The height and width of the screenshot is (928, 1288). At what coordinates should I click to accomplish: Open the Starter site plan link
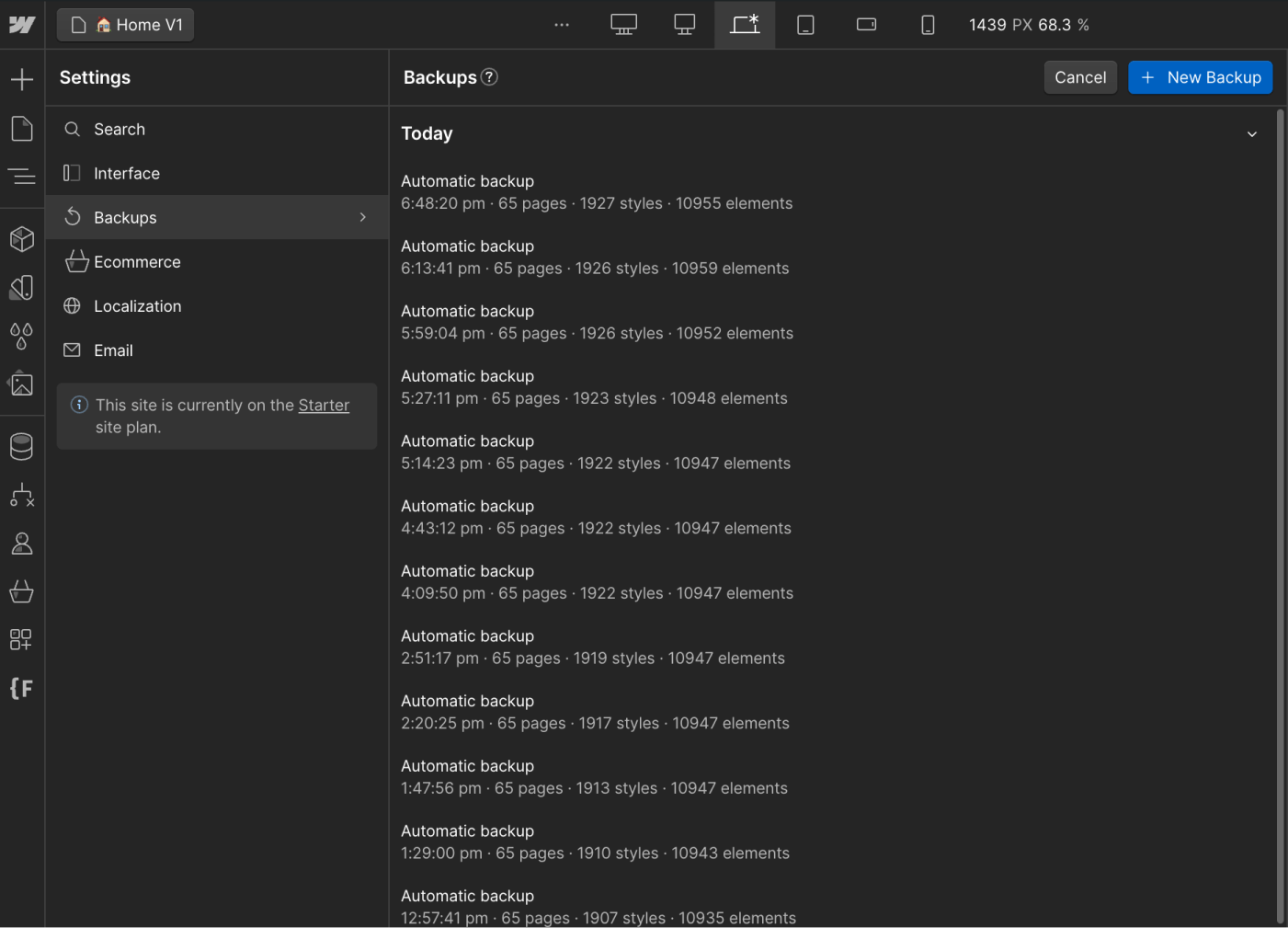pyautogui.click(x=324, y=405)
